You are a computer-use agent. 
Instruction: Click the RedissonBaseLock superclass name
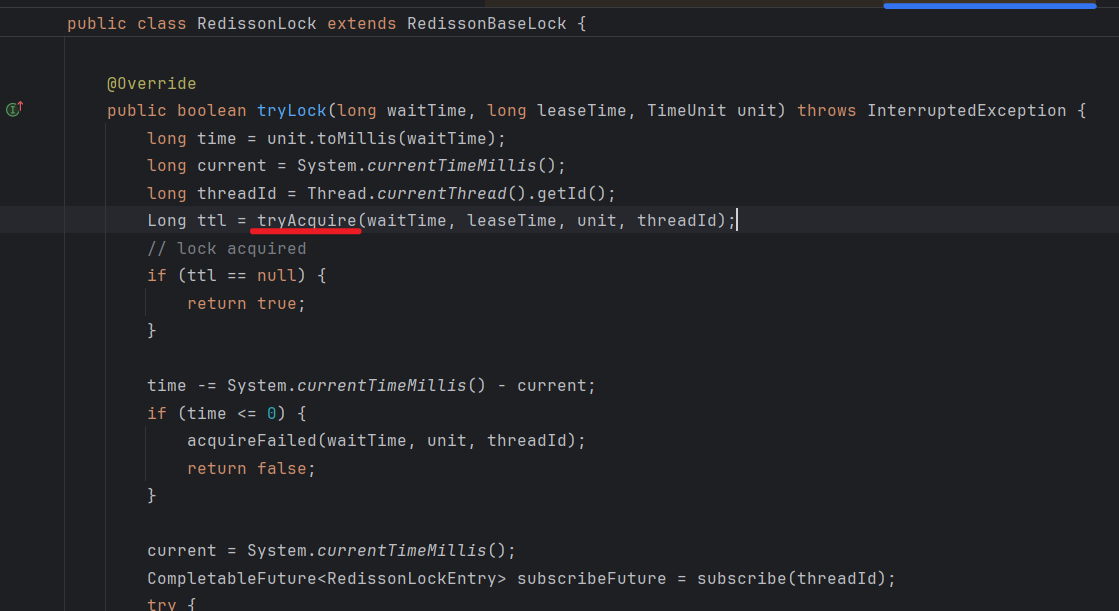pyautogui.click(x=487, y=24)
